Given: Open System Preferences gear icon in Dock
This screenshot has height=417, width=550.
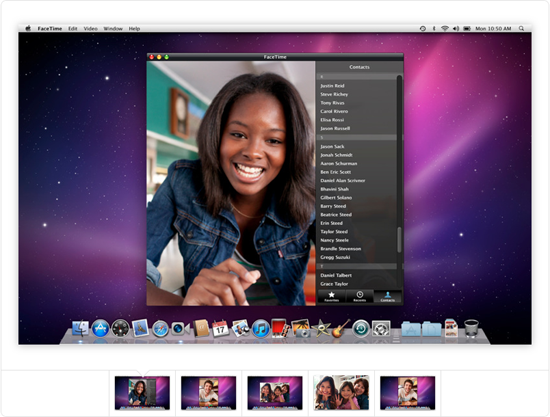Looking at the screenshot, I should click(x=381, y=329).
